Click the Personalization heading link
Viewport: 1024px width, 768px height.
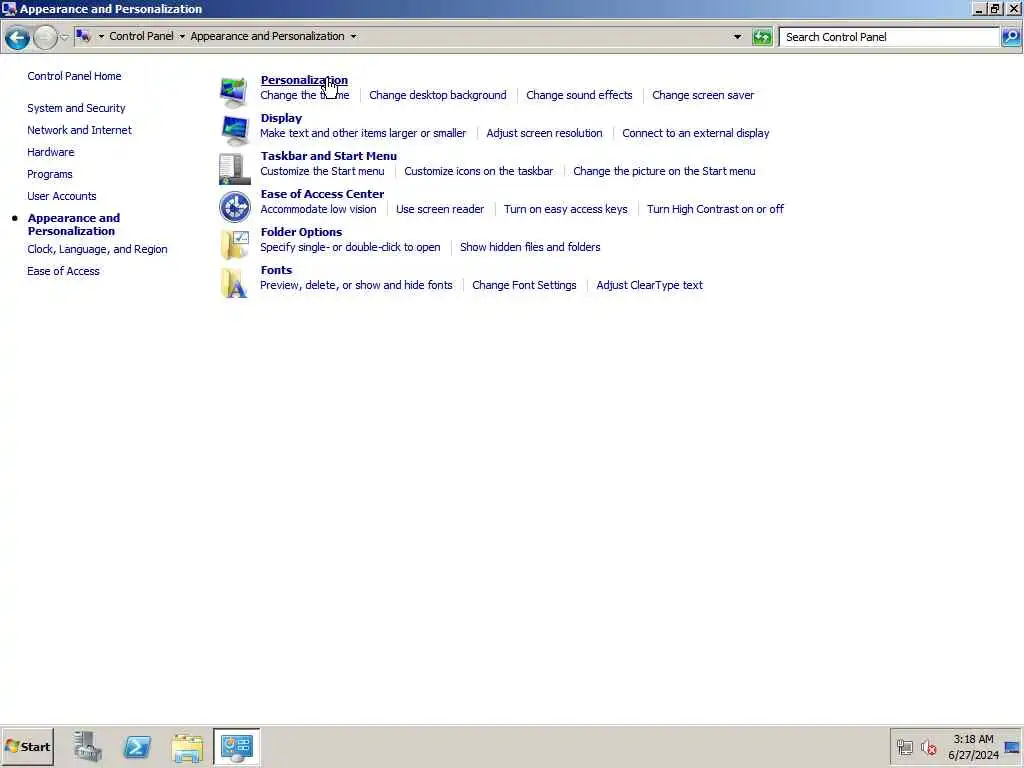[304, 80]
